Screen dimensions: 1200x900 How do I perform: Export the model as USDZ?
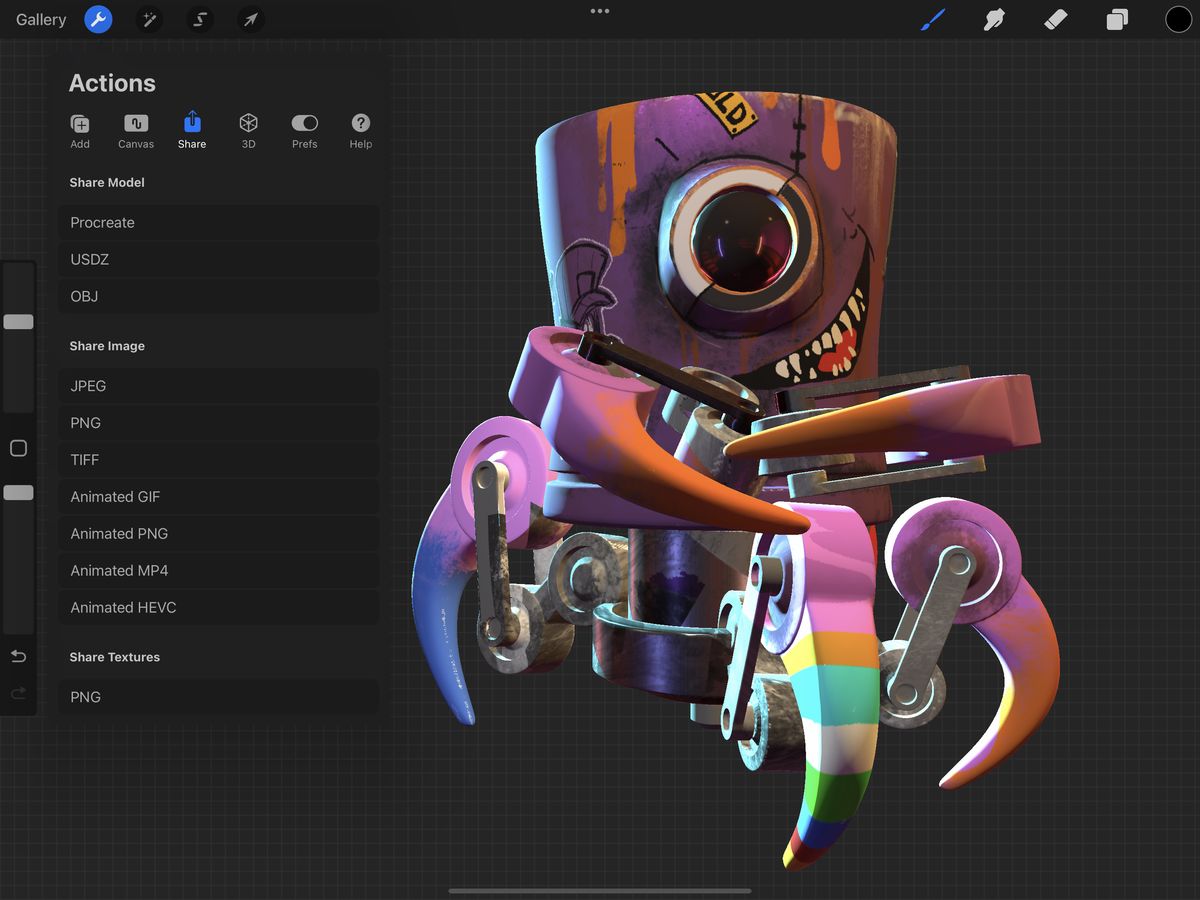pyautogui.click(x=218, y=259)
